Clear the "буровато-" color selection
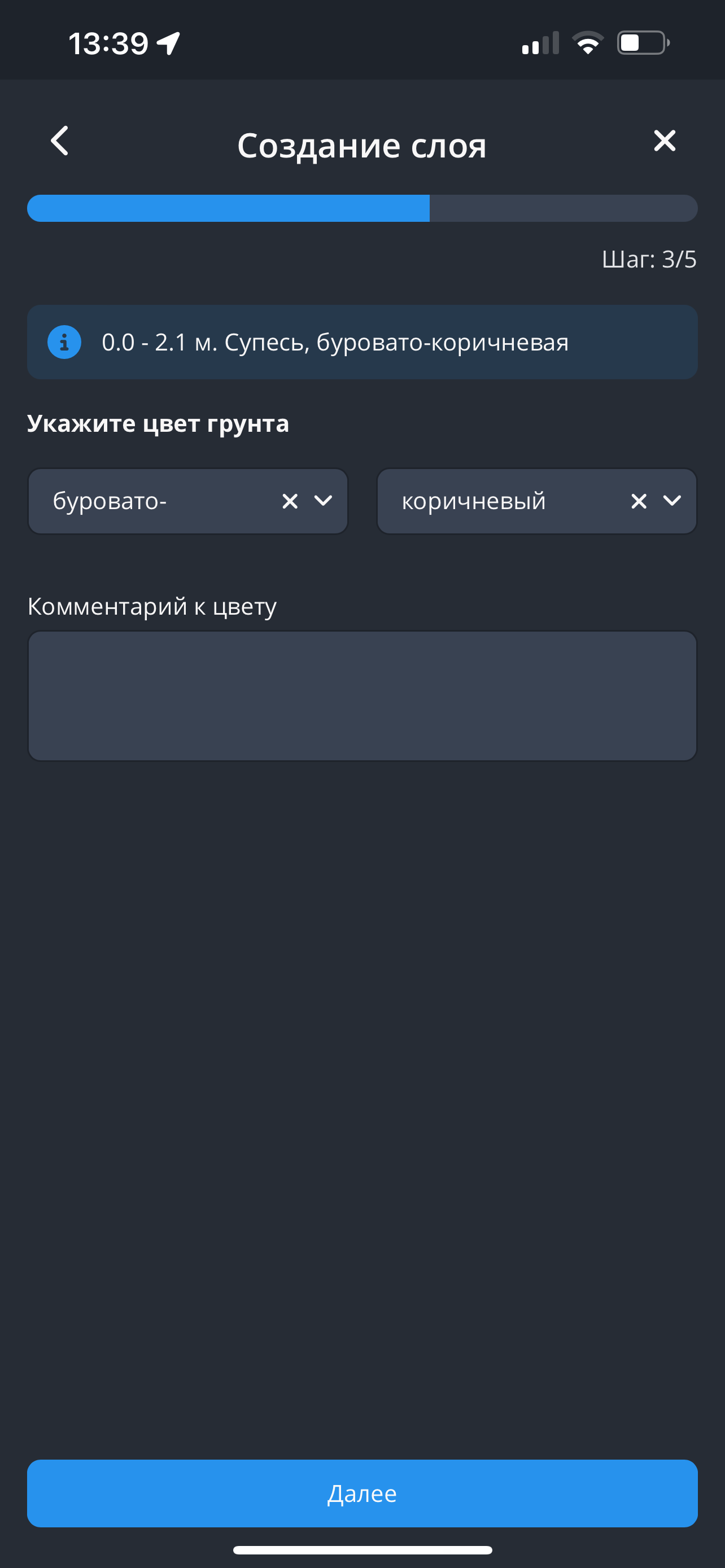The height and width of the screenshot is (1568, 725). (290, 501)
